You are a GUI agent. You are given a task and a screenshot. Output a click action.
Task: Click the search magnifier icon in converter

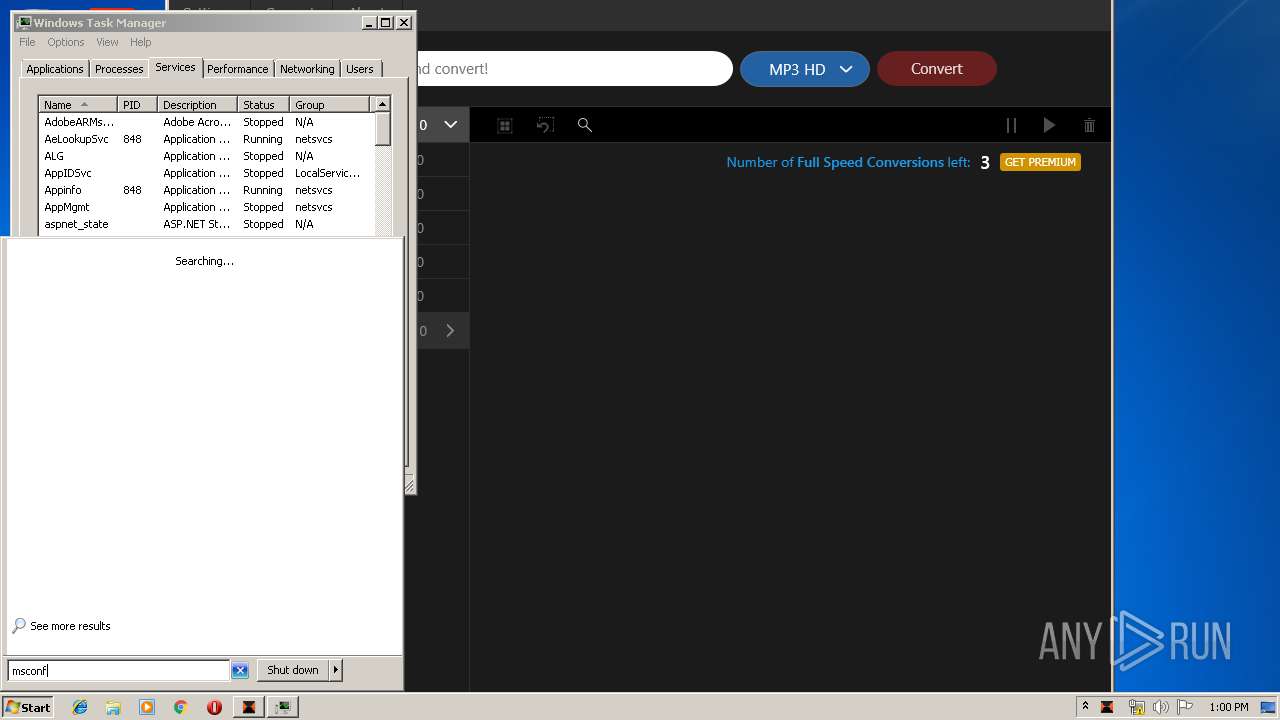(585, 125)
